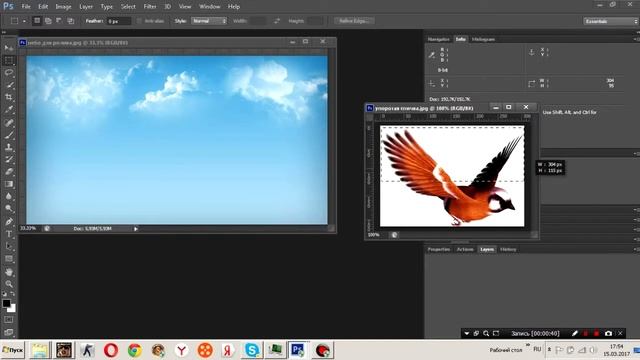Select the Zoom tool in toolbox
This screenshot has height=360, width=640.
tap(9, 284)
